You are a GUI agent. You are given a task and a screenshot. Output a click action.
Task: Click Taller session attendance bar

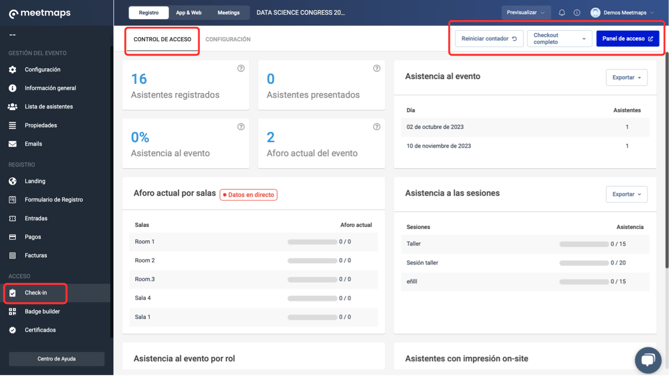tap(584, 244)
